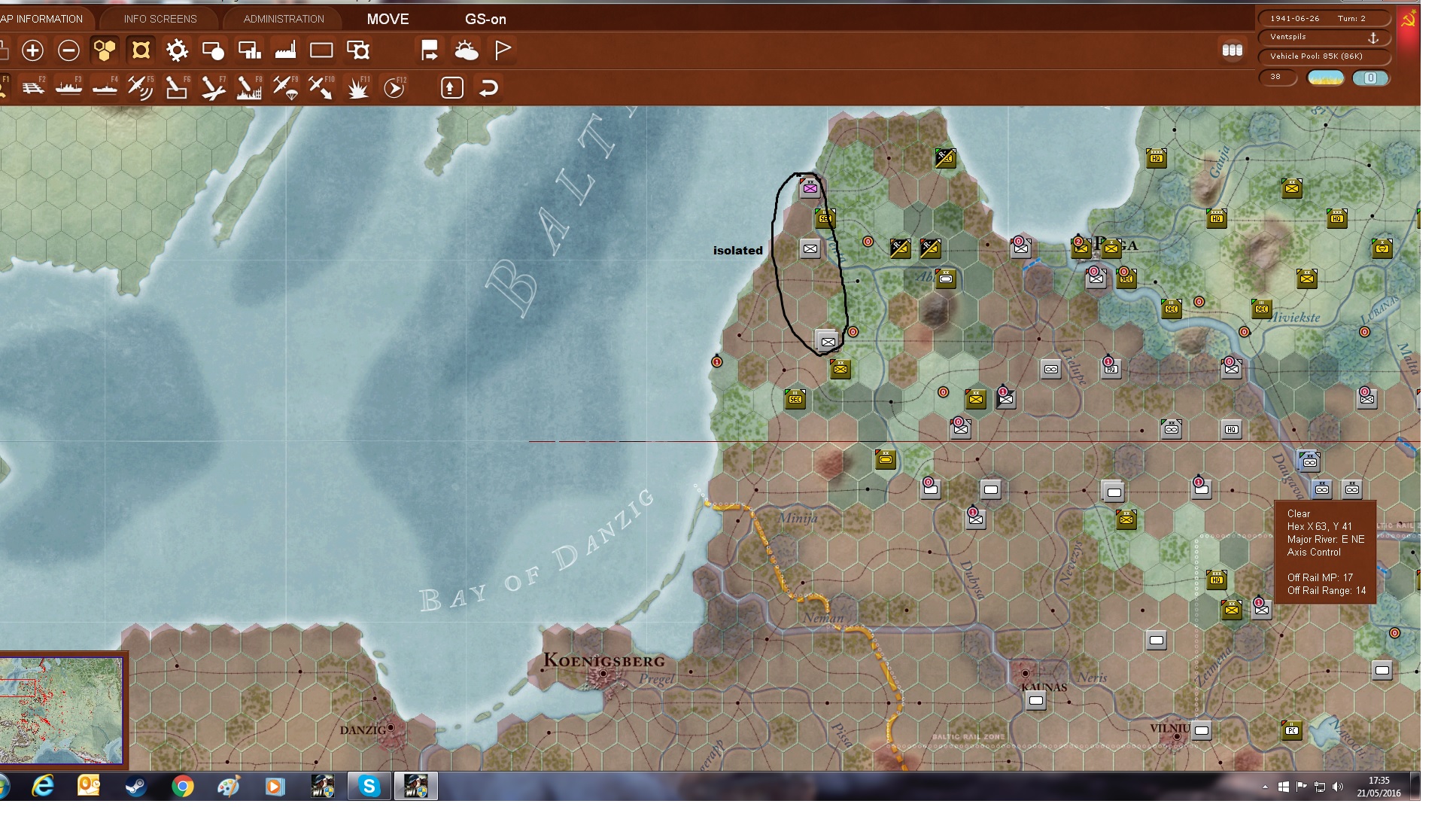Viewport: 1456px width, 813px height.
Task: Click the Danzig city hex
Action: [391, 728]
